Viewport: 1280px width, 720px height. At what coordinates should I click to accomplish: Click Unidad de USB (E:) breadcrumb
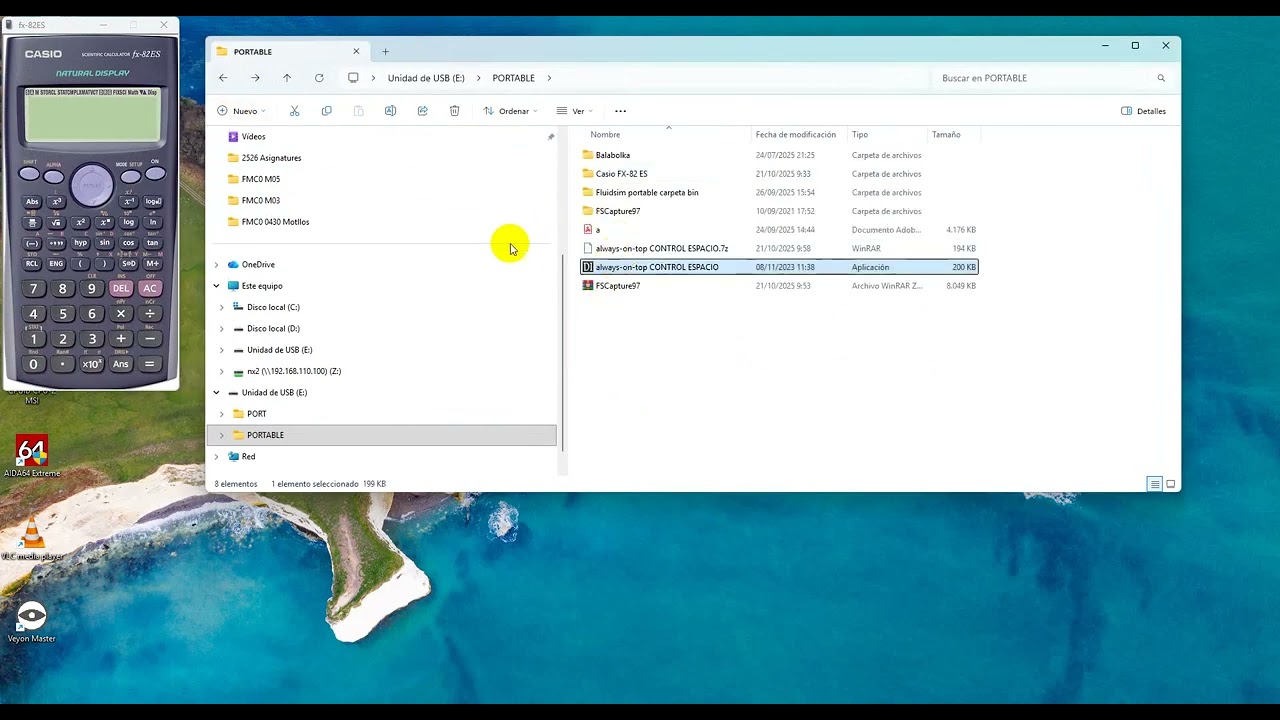(426, 78)
